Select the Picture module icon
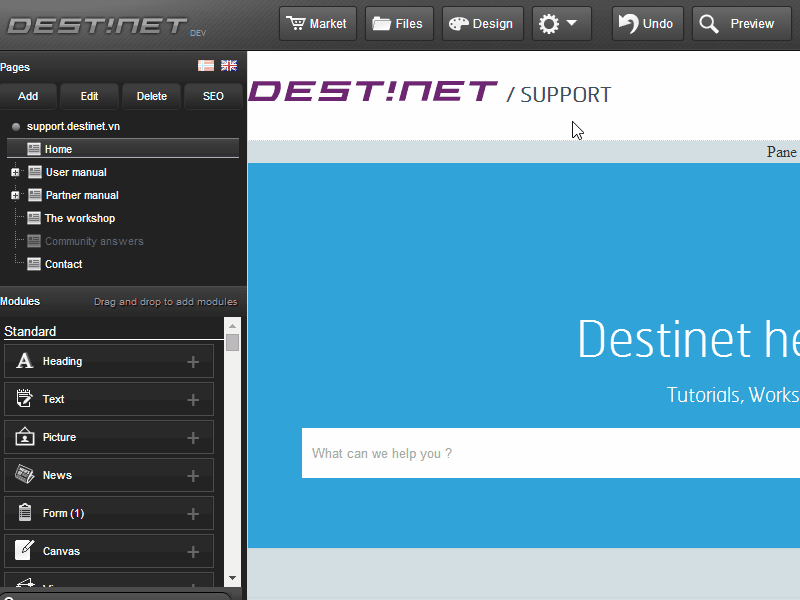This screenshot has width=800, height=600. click(25, 437)
